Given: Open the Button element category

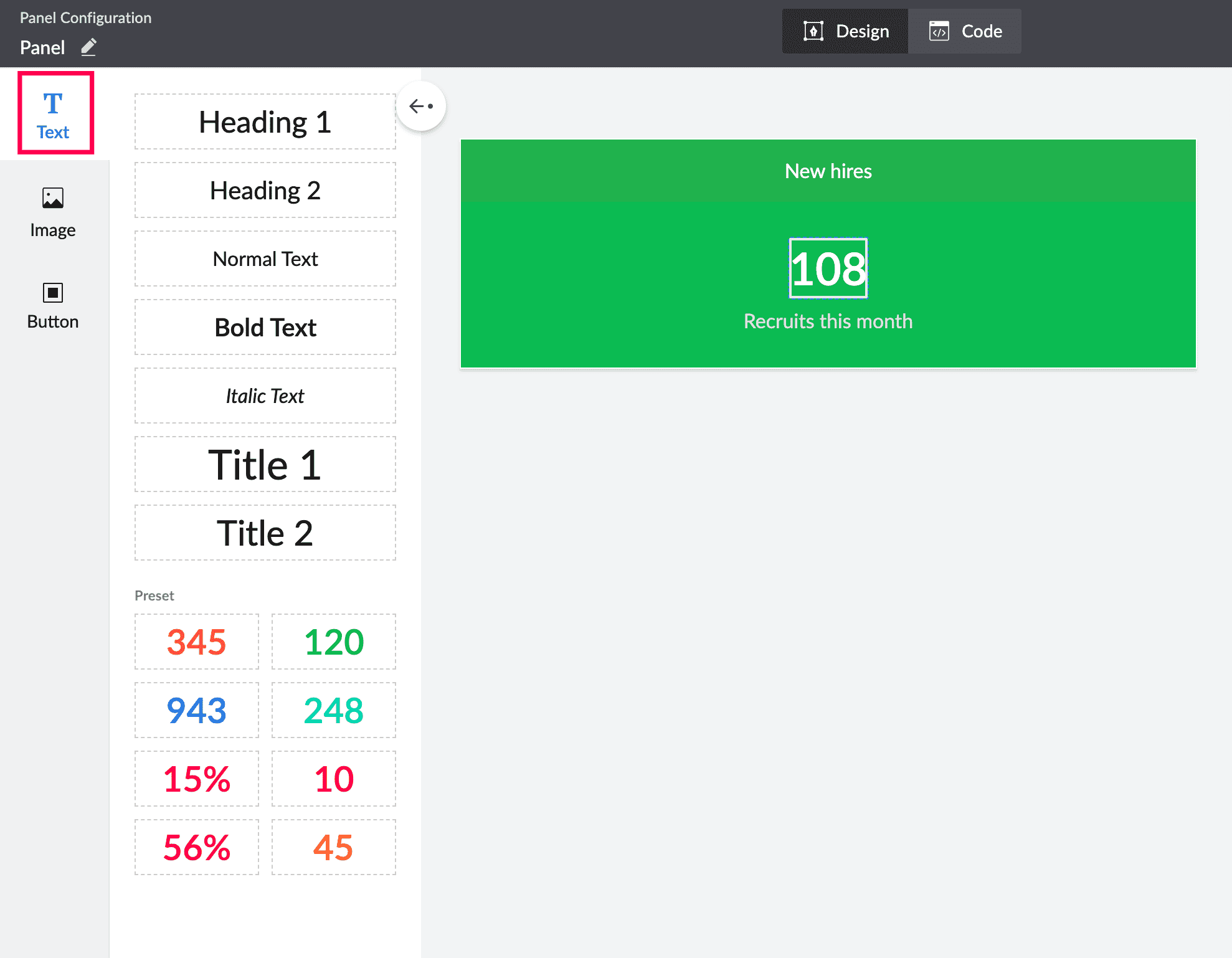Looking at the screenshot, I should (x=53, y=305).
